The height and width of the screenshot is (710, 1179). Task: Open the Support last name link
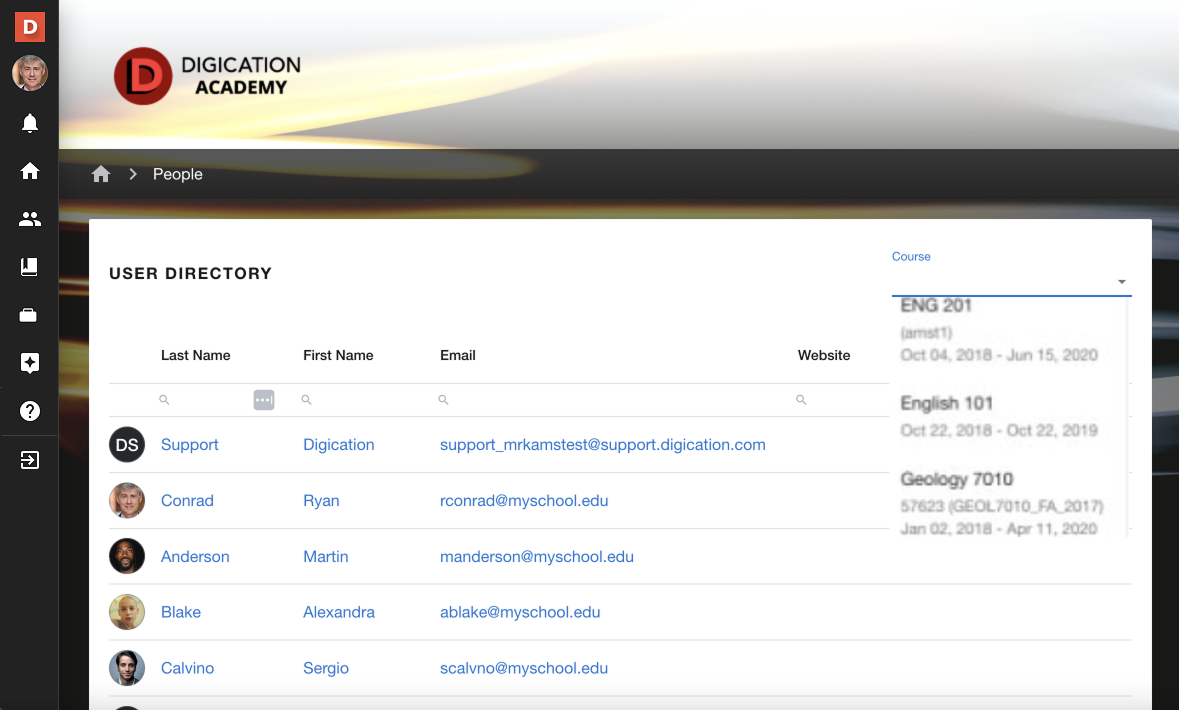(x=189, y=445)
